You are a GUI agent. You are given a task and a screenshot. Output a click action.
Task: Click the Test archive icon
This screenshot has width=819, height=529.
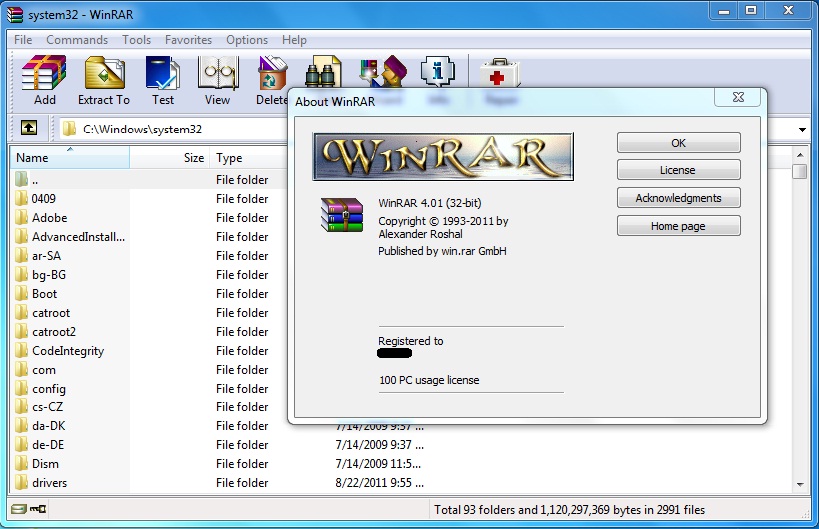[x=163, y=72]
